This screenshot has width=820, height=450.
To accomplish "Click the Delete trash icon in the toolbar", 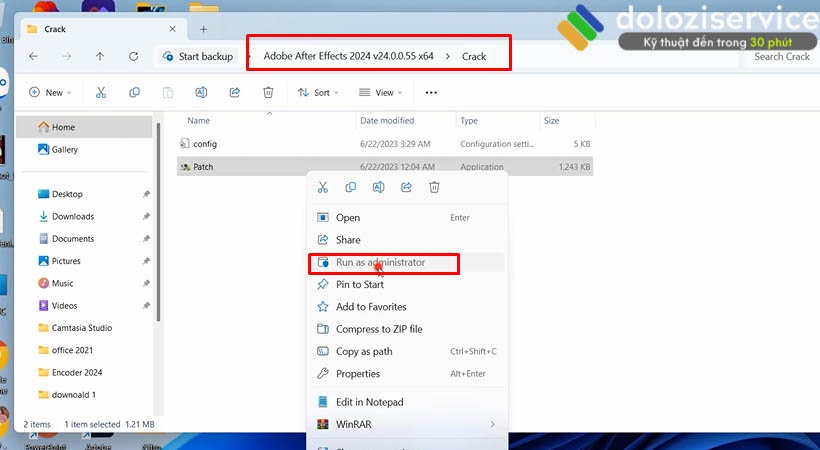I will click(x=268, y=93).
